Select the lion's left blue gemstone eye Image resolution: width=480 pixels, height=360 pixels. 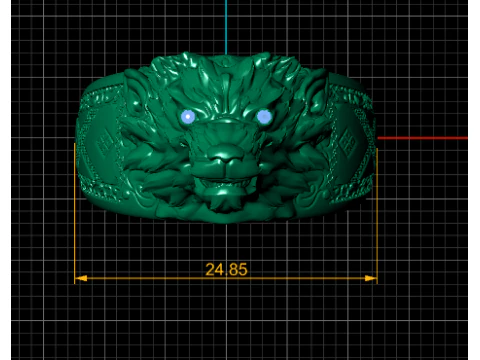(x=188, y=117)
